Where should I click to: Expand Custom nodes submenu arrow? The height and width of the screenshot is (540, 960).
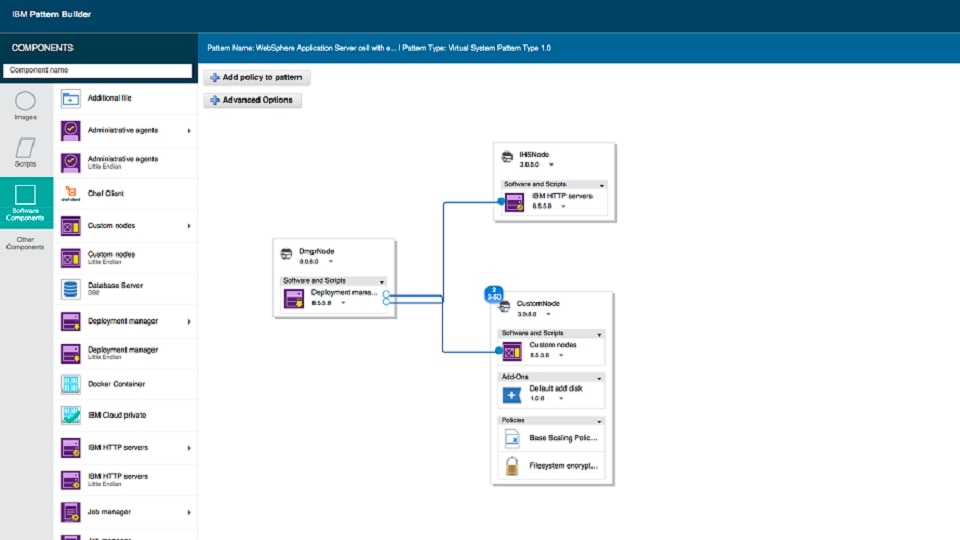pos(189,226)
